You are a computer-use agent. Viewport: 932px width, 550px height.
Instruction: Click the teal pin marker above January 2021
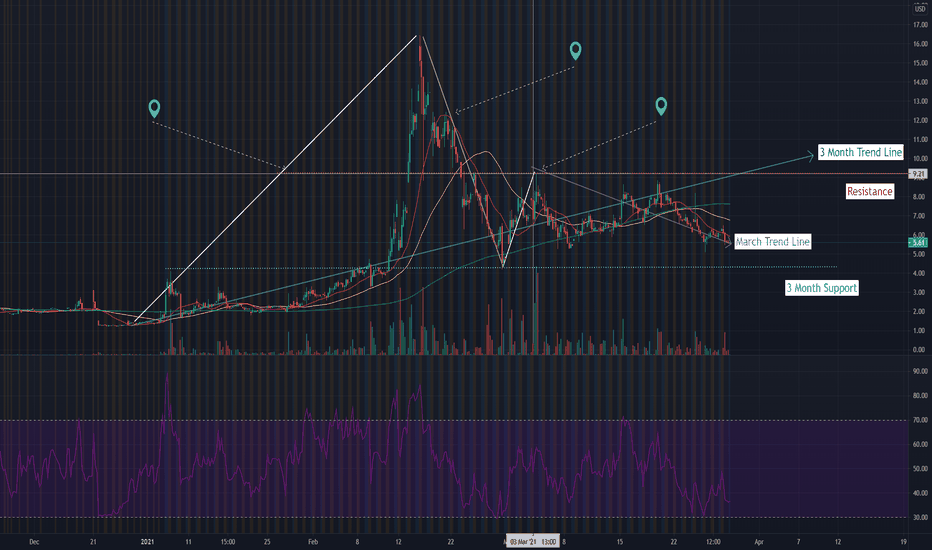tap(154, 108)
